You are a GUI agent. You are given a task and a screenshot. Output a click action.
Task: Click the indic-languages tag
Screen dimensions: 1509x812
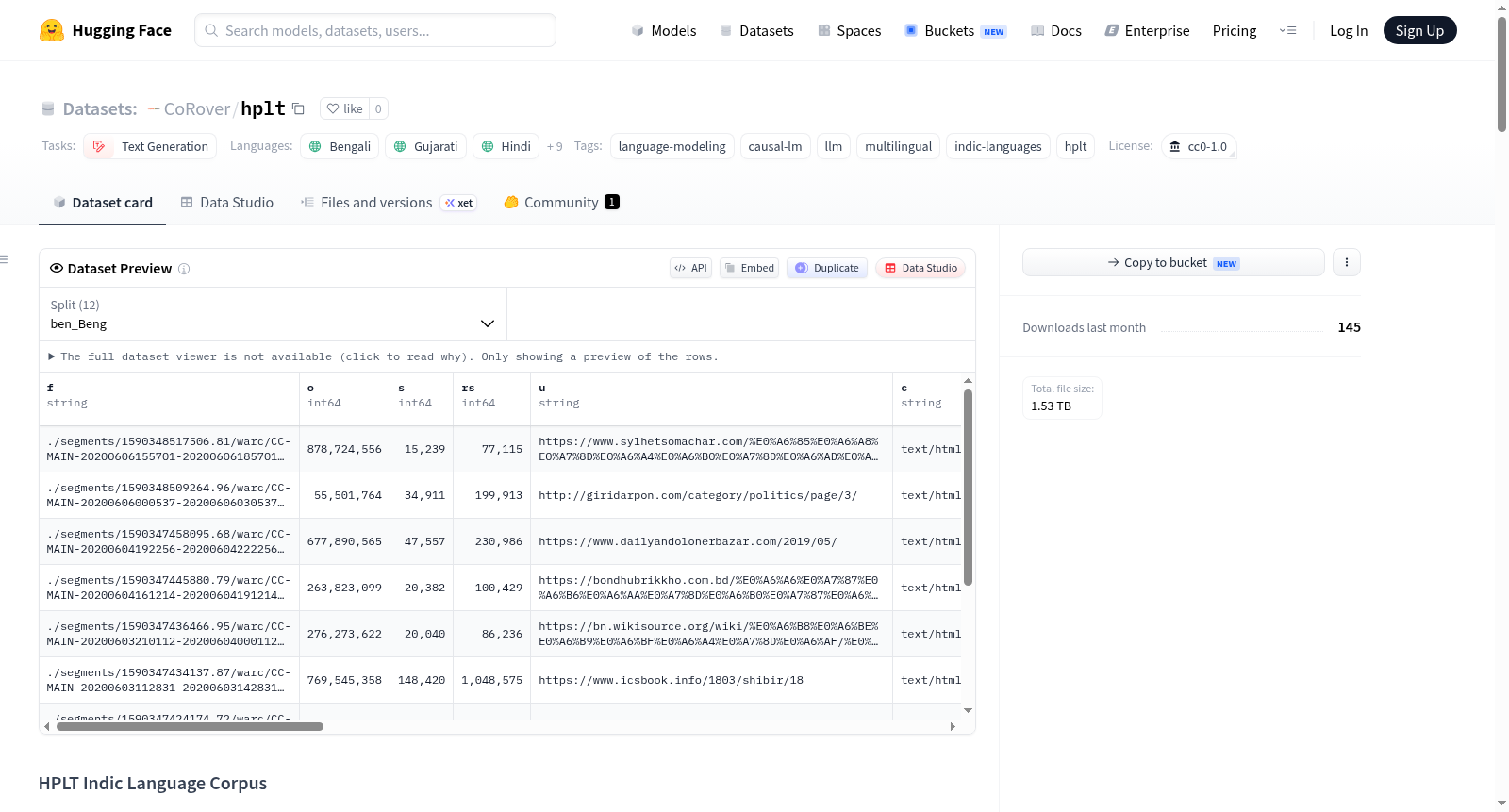click(x=998, y=146)
